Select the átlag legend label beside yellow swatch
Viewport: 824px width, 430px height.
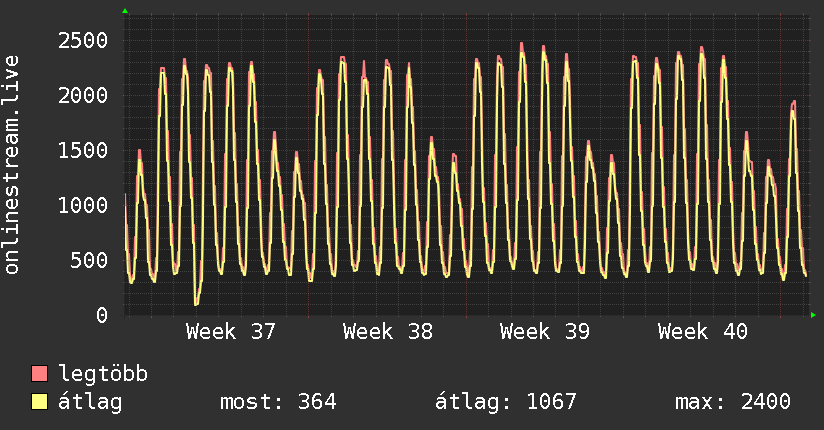click(x=90, y=403)
